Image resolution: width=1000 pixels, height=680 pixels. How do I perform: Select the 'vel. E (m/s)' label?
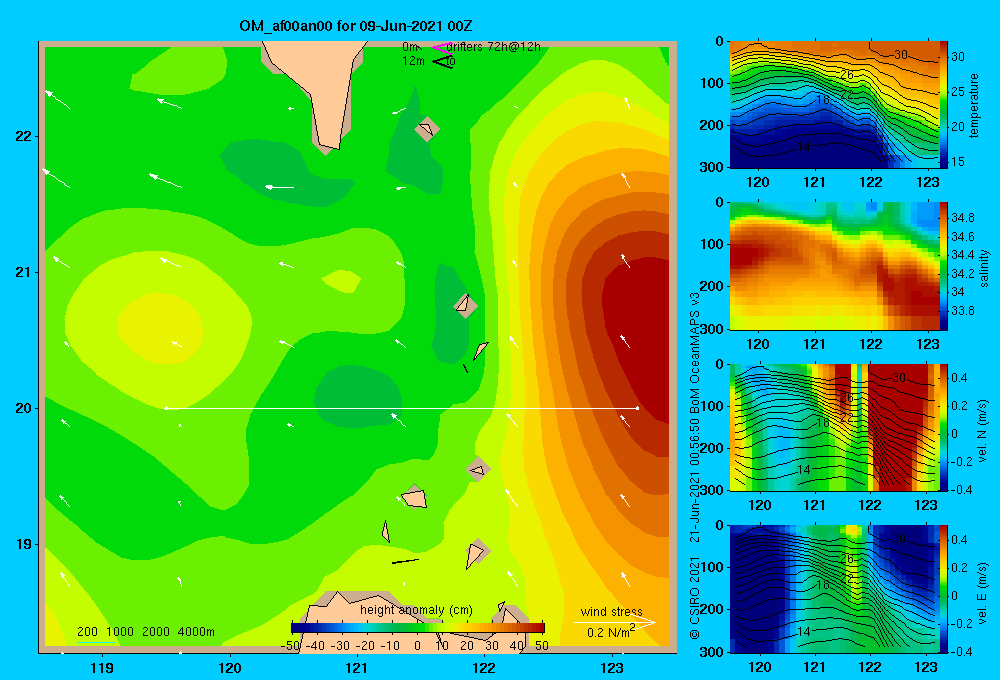tap(983, 593)
